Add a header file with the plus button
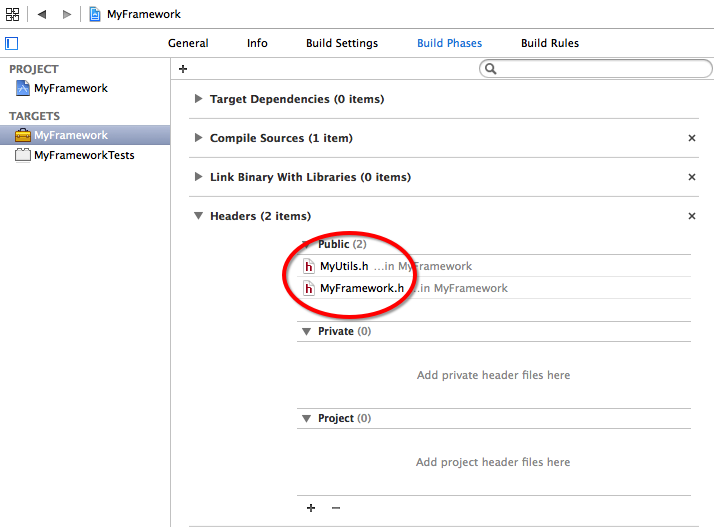This screenshot has height=527, width=714. 311,508
